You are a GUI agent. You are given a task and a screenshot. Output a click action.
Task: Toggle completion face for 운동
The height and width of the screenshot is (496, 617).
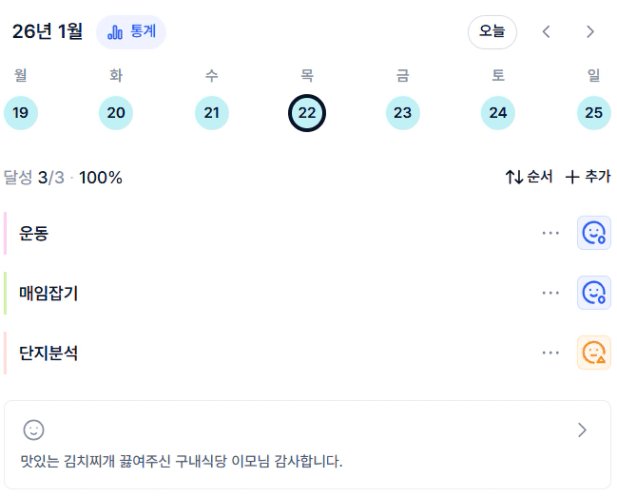pyautogui.click(x=594, y=233)
